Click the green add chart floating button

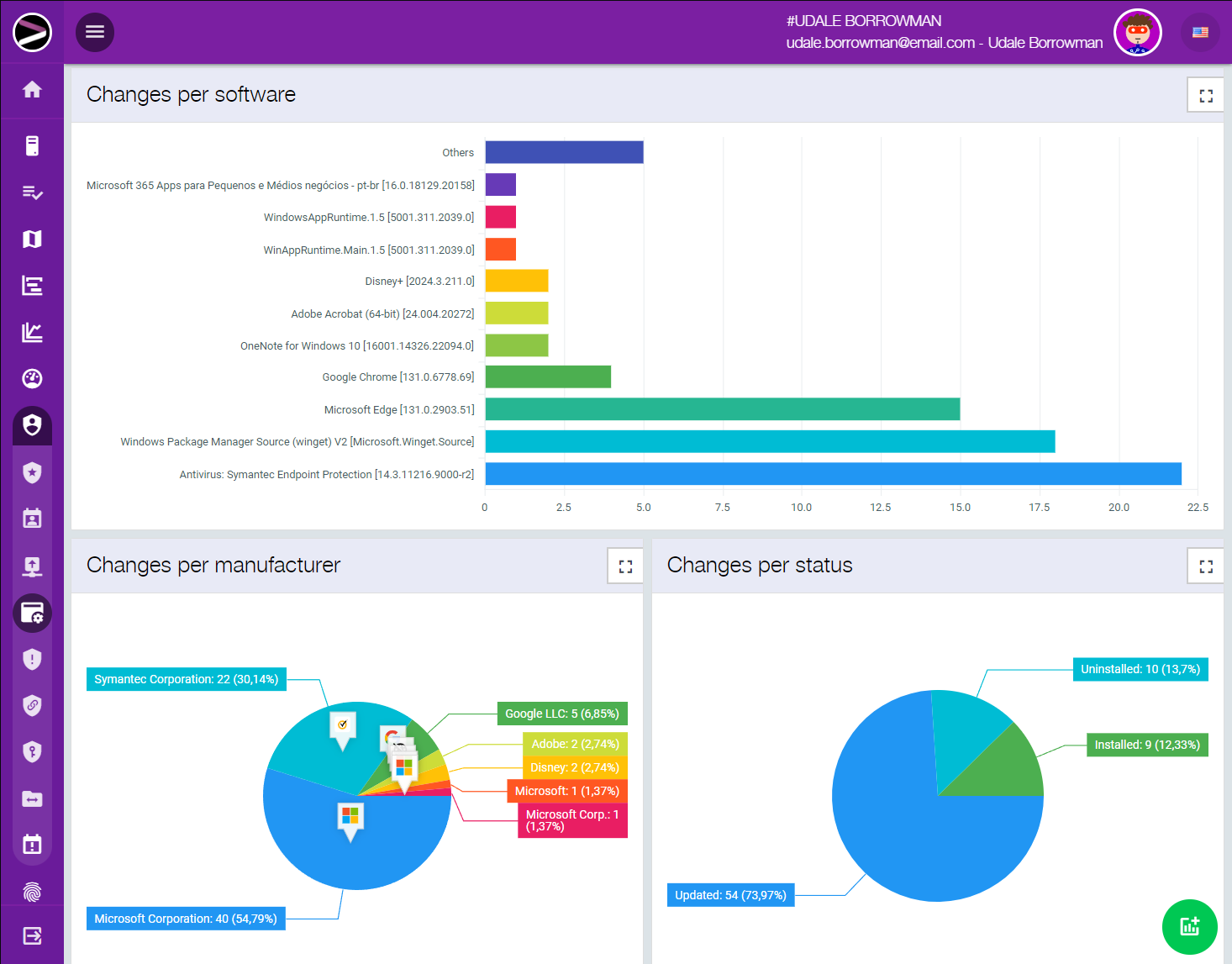1189,926
